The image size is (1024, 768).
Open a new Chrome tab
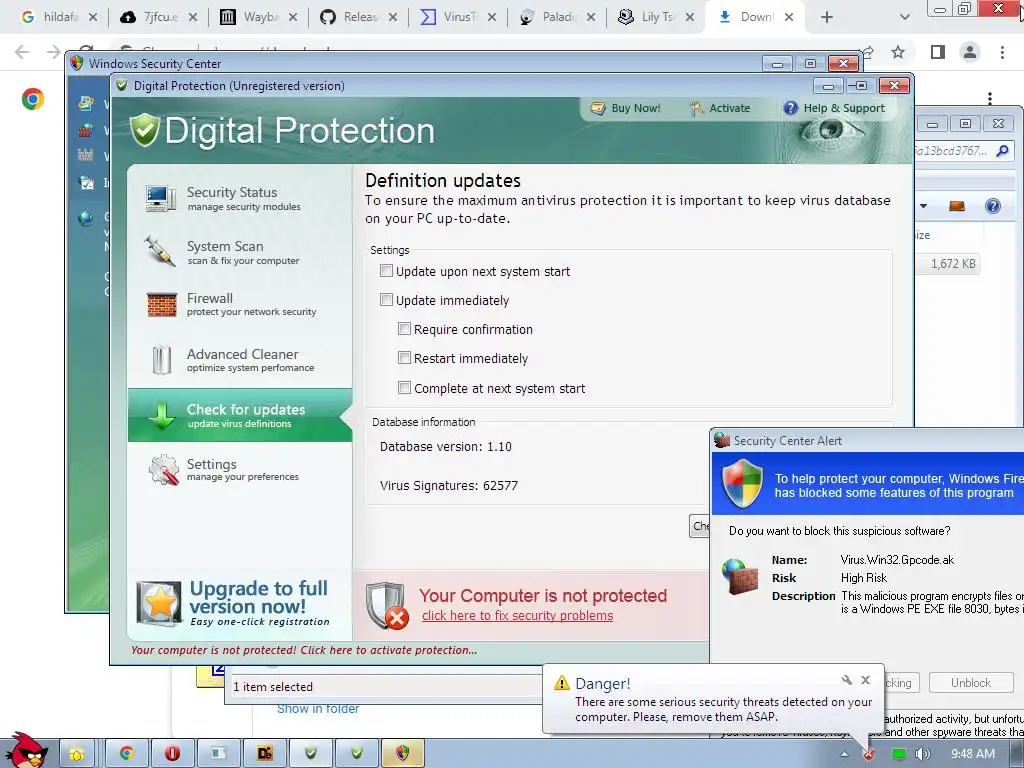click(827, 17)
